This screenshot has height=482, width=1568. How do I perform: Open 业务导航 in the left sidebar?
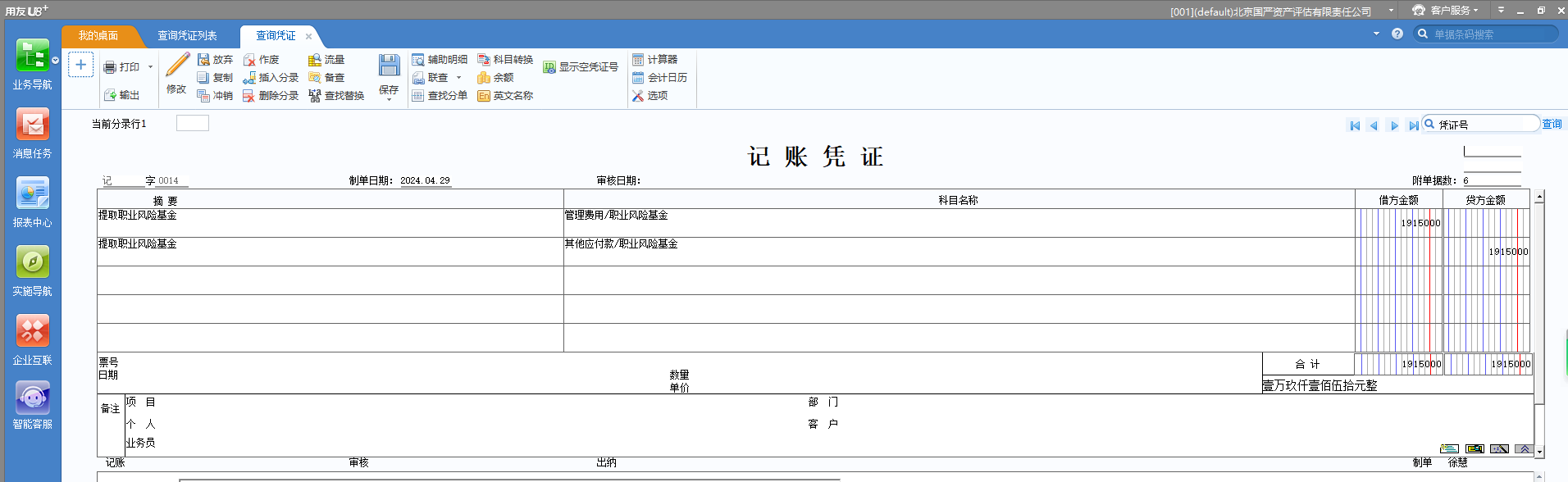32,64
